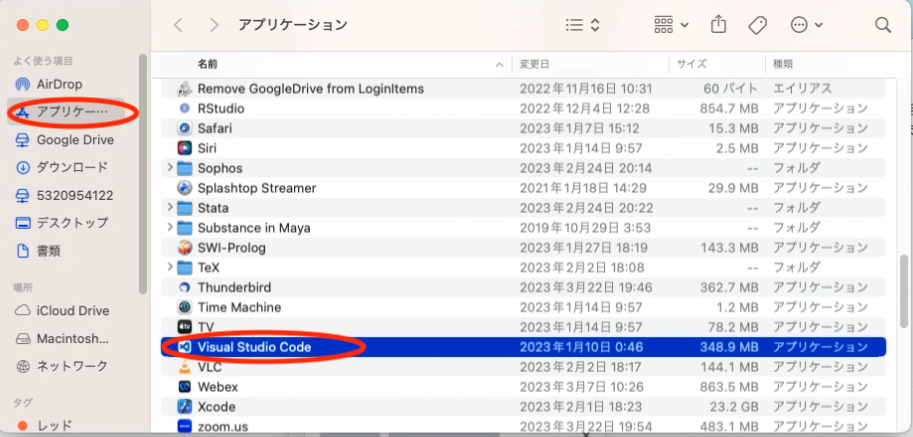
Task: Expand the TeX folder disclosure triangle
Action: [169, 268]
